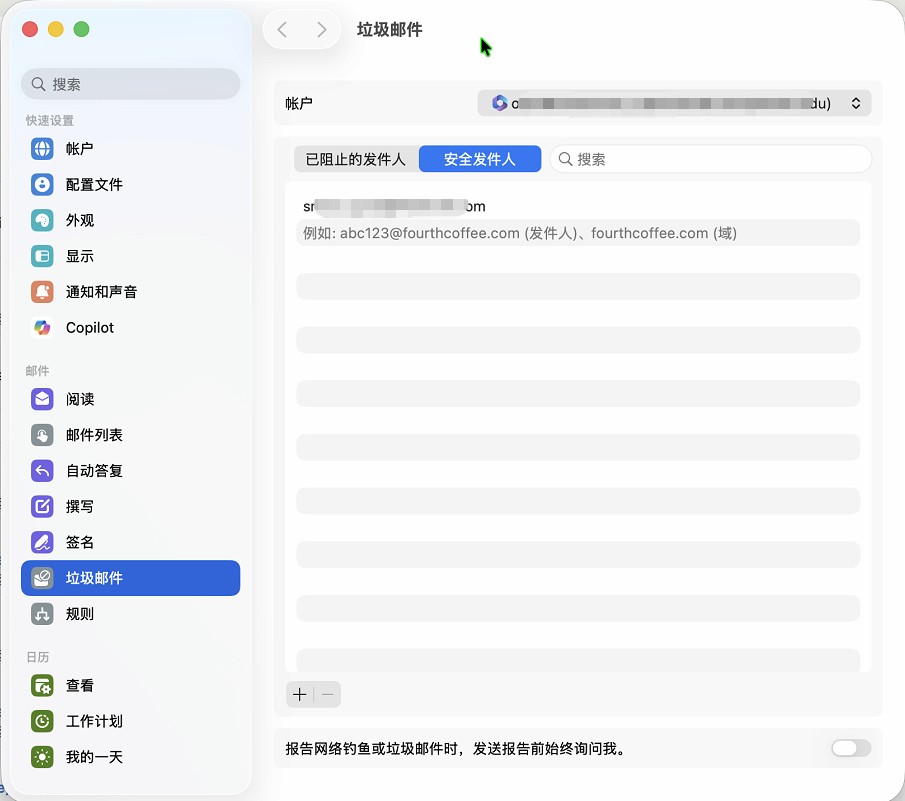Click the sidebar 搜索 field
The image size is (905, 801).
pos(130,84)
